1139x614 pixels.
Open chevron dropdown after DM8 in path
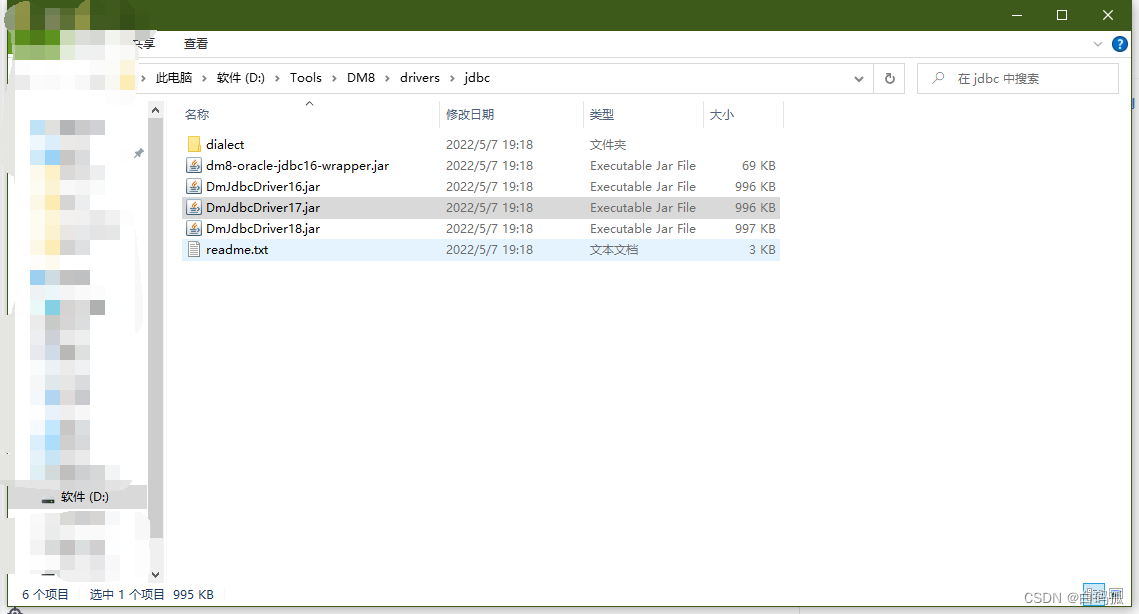[x=387, y=78]
